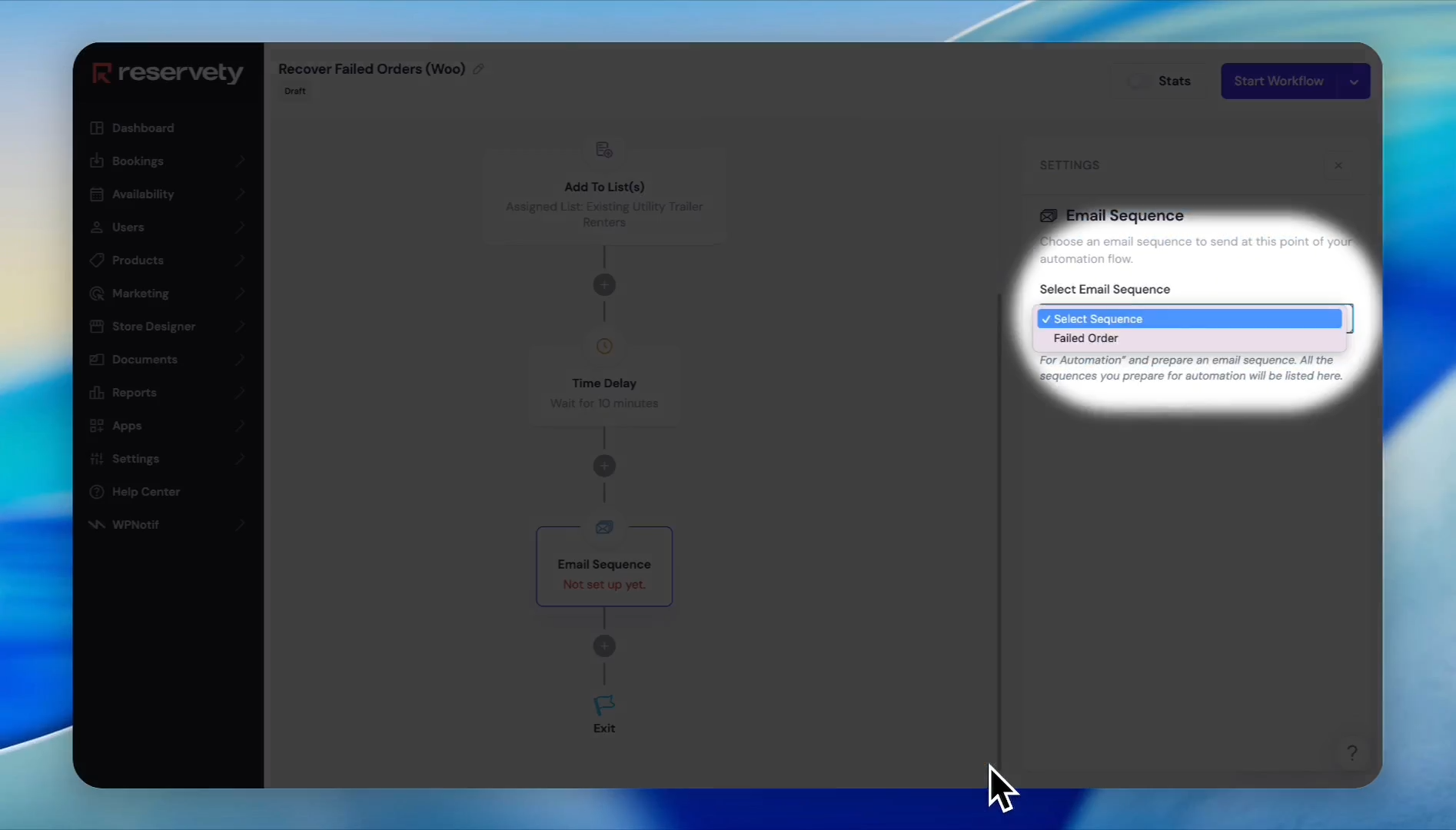Open the Start Workflow dropdown arrow
Viewport: 1456px width, 830px height.
(x=1354, y=81)
